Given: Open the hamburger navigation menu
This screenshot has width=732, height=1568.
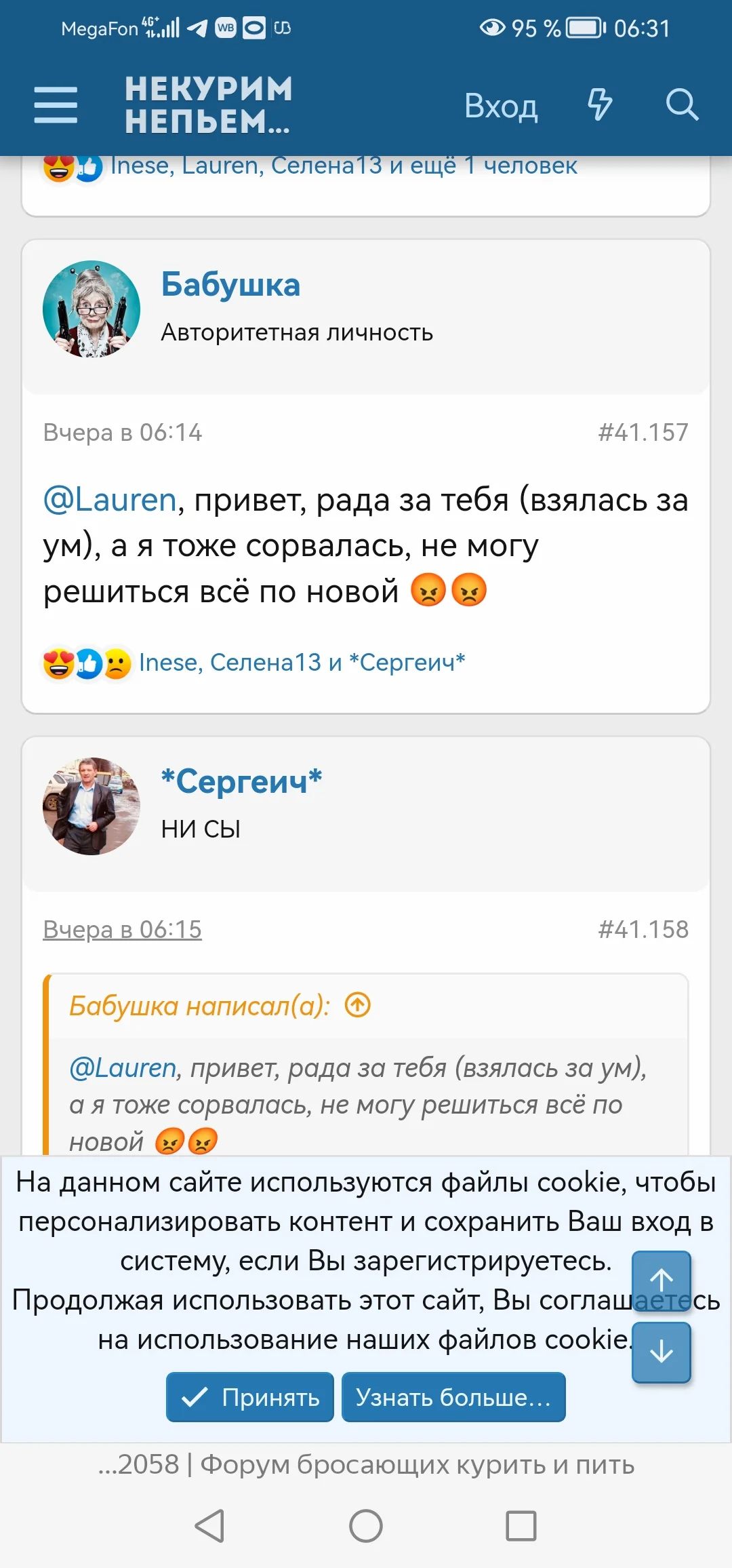Looking at the screenshot, I should (56, 105).
